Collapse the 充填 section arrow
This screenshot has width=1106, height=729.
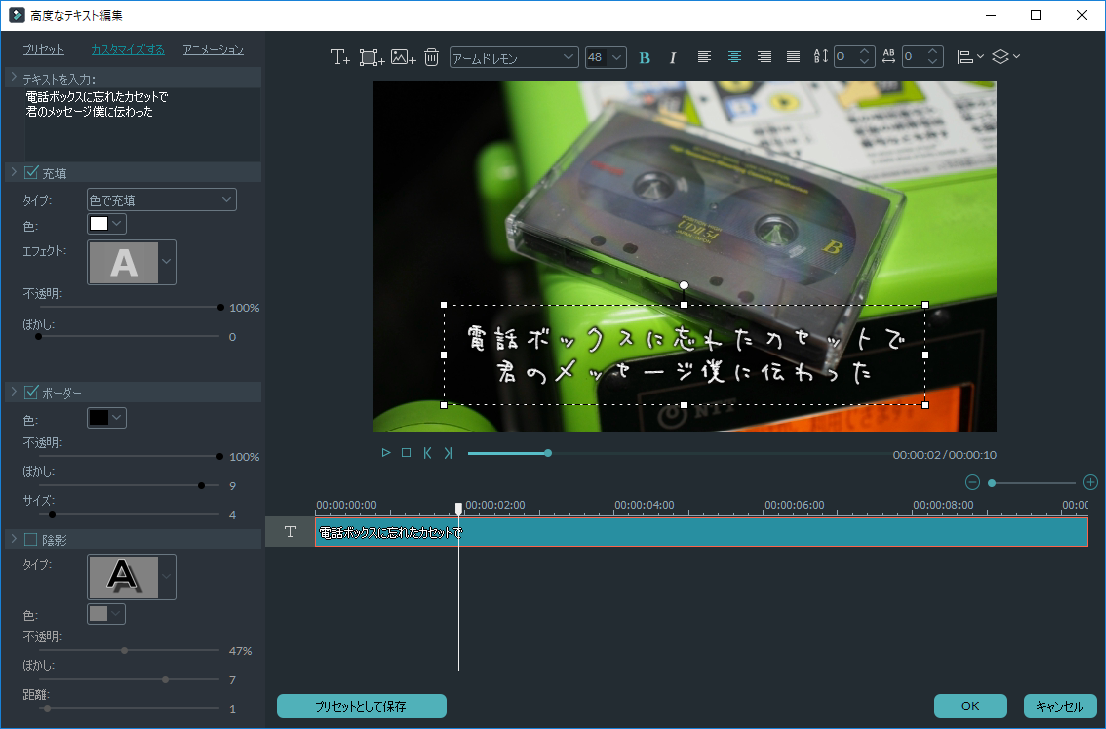[x=13, y=172]
